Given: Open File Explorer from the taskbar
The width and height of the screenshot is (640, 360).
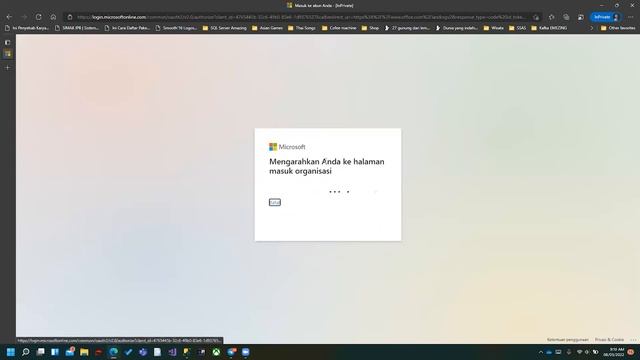Looking at the screenshot, I should pyautogui.click(x=84, y=352).
